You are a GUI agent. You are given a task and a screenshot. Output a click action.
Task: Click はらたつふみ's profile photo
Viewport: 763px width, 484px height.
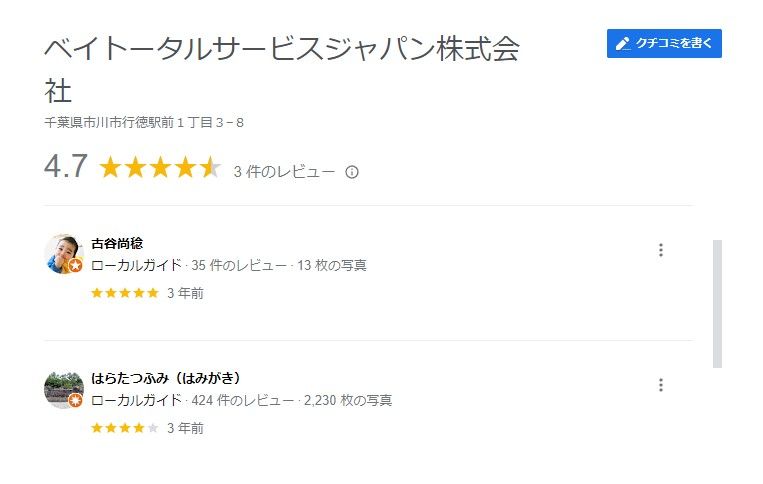click(62, 389)
